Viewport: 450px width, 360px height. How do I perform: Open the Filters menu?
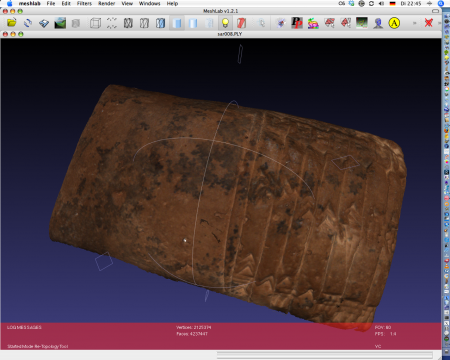pyautogui.click(x=84, y=3)
